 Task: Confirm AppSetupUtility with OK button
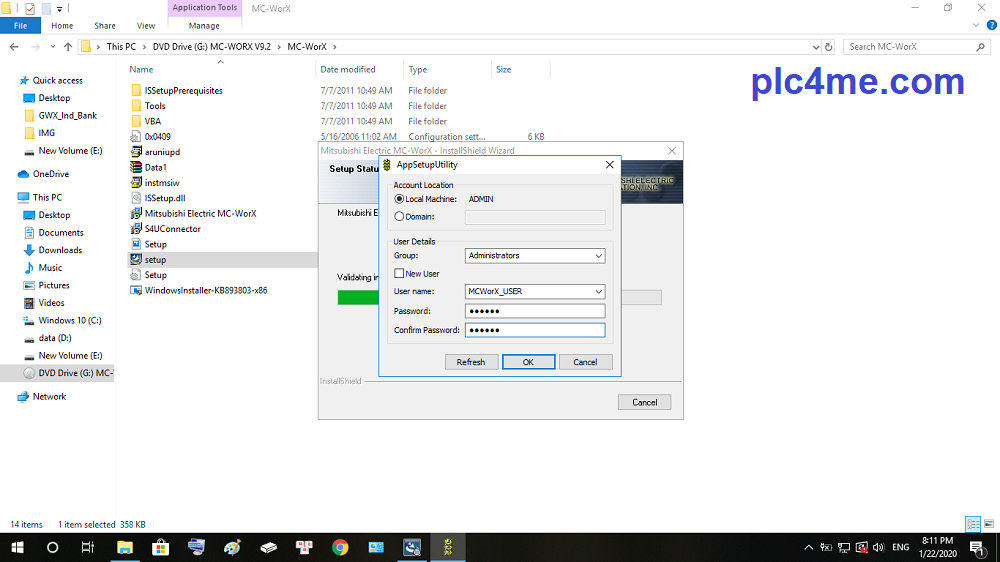coord(528,362)
